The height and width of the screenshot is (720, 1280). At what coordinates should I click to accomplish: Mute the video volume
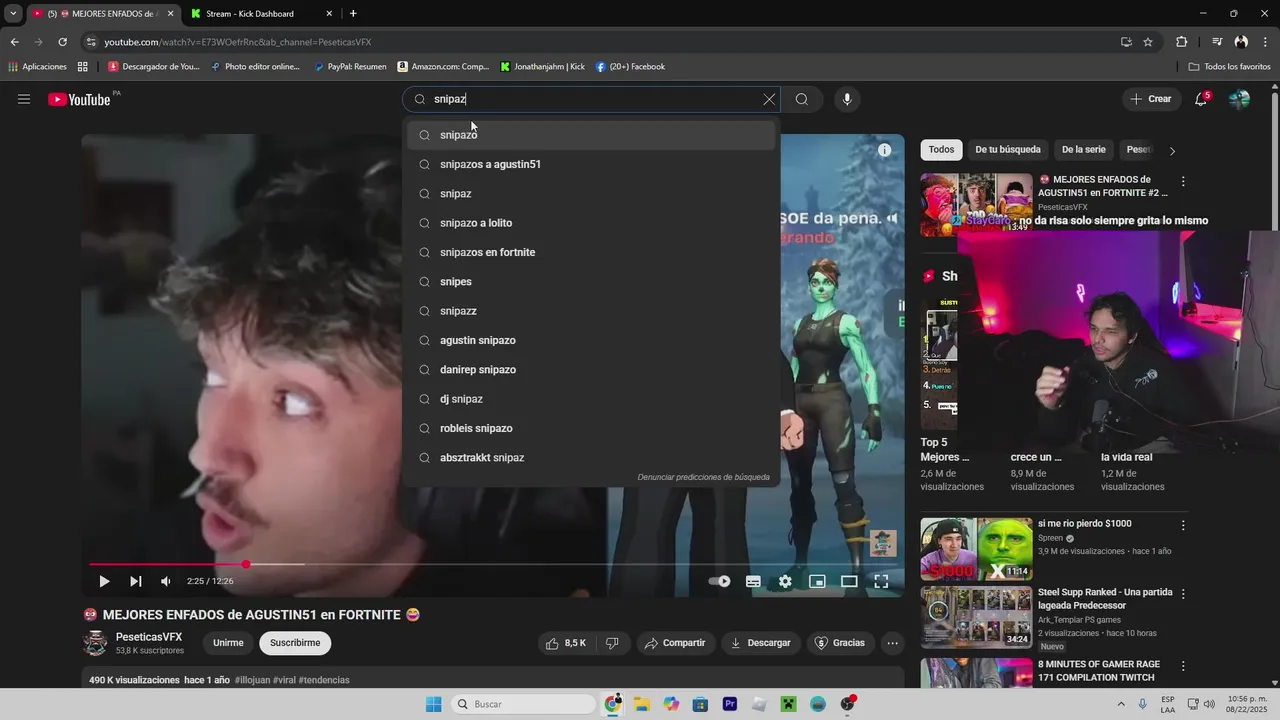tap(166, 581)
